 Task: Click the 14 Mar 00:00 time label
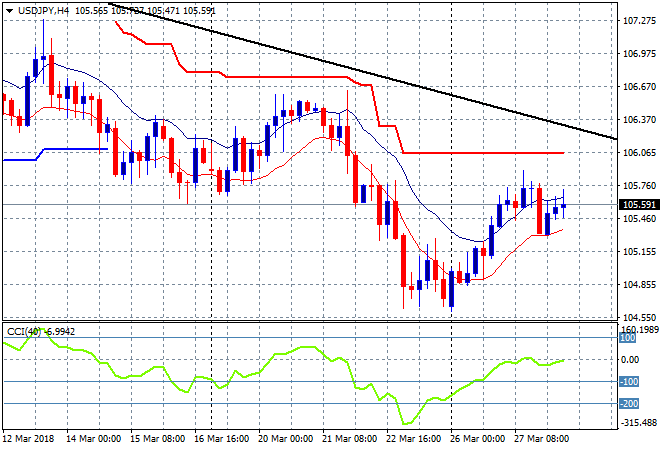click(x=93, y=439)
